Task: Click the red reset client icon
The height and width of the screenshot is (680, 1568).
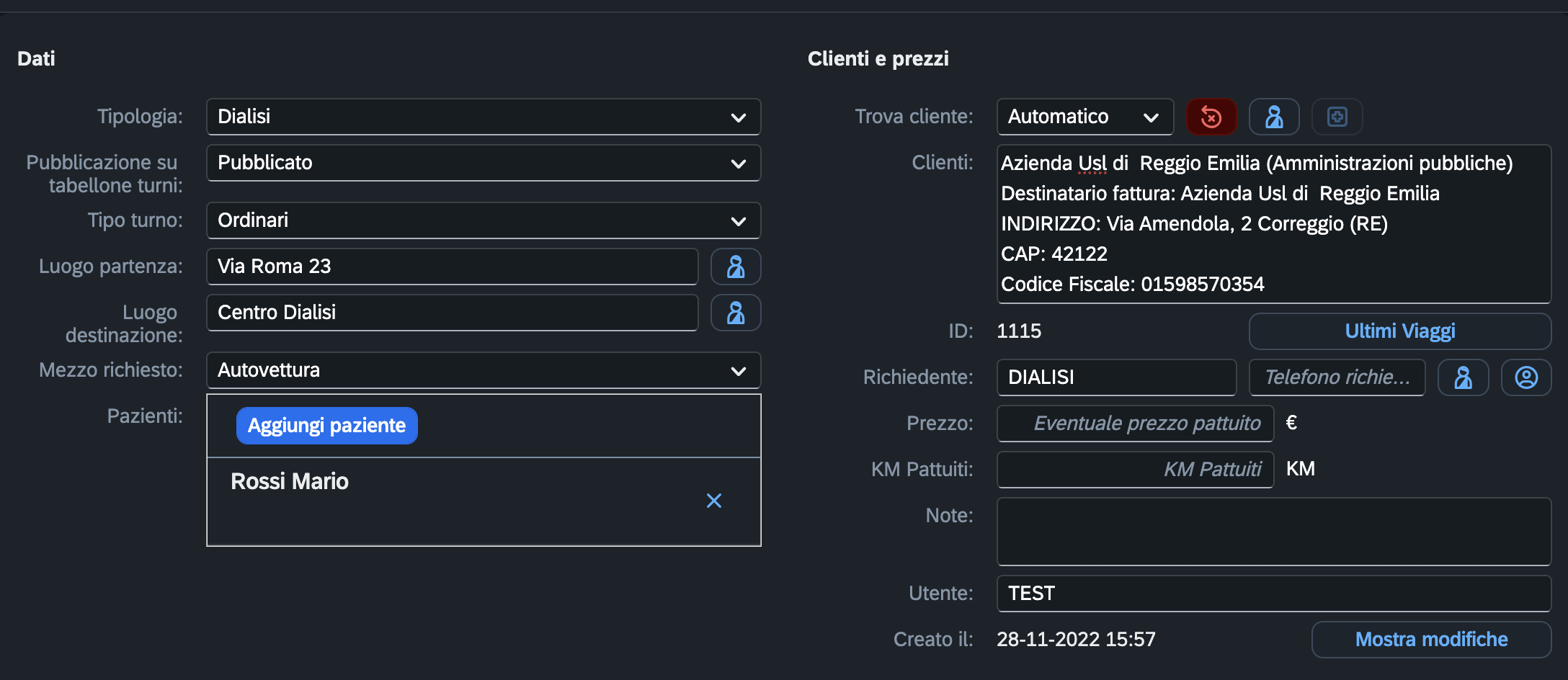Action: [1211, 117]
